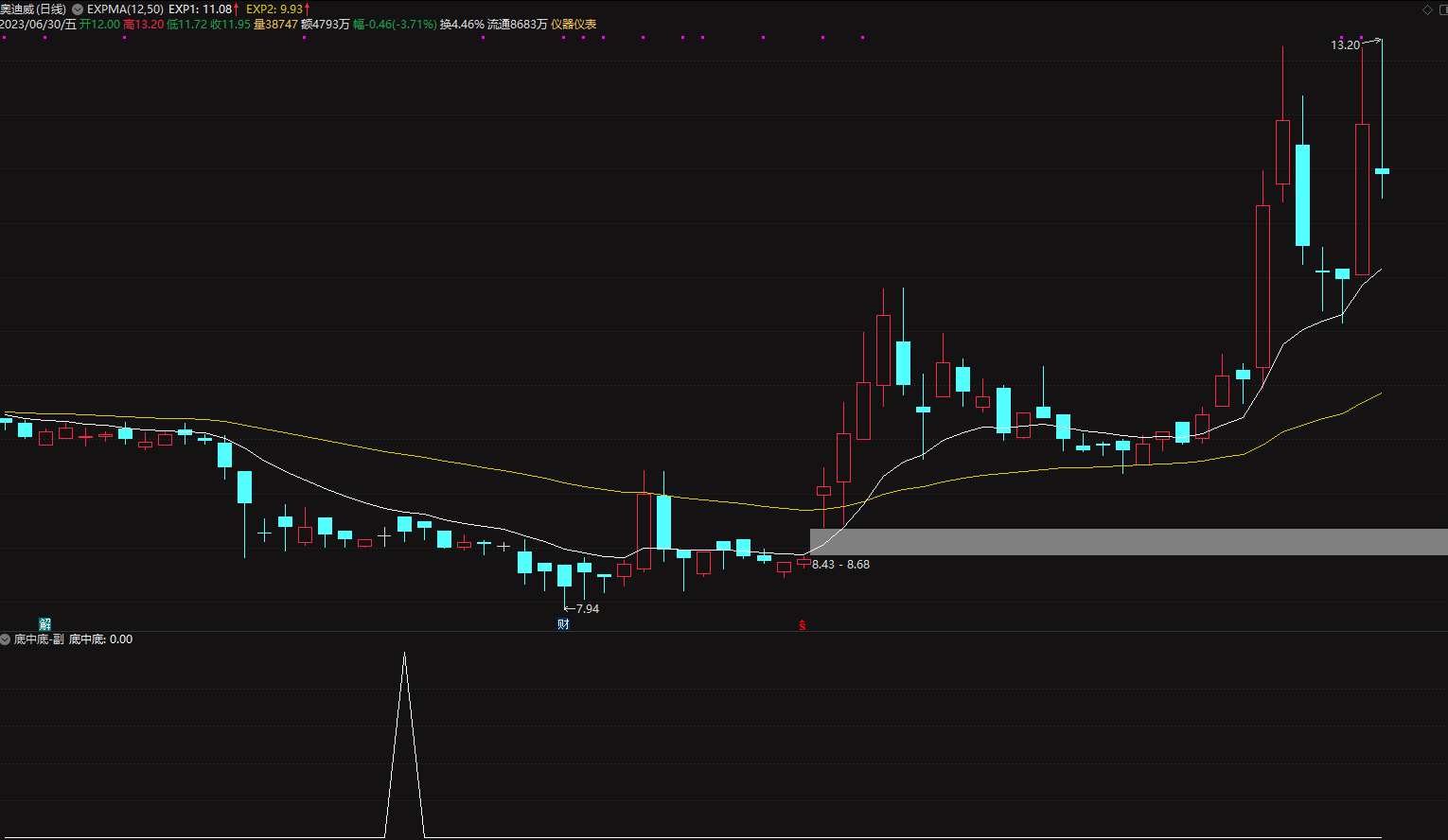The height and width of the screenshot is (840, 1448).
Task: Click the volume value 量38747
Action: point(275,25)
